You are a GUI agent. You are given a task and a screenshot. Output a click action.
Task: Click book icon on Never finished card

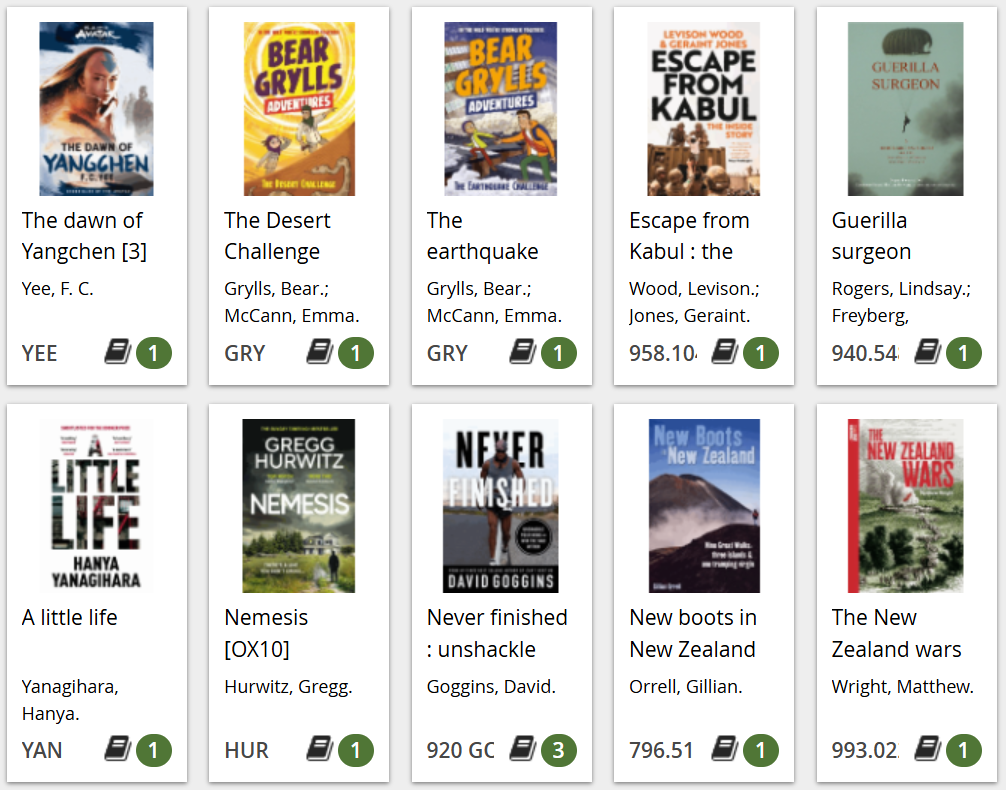point(523,749)
